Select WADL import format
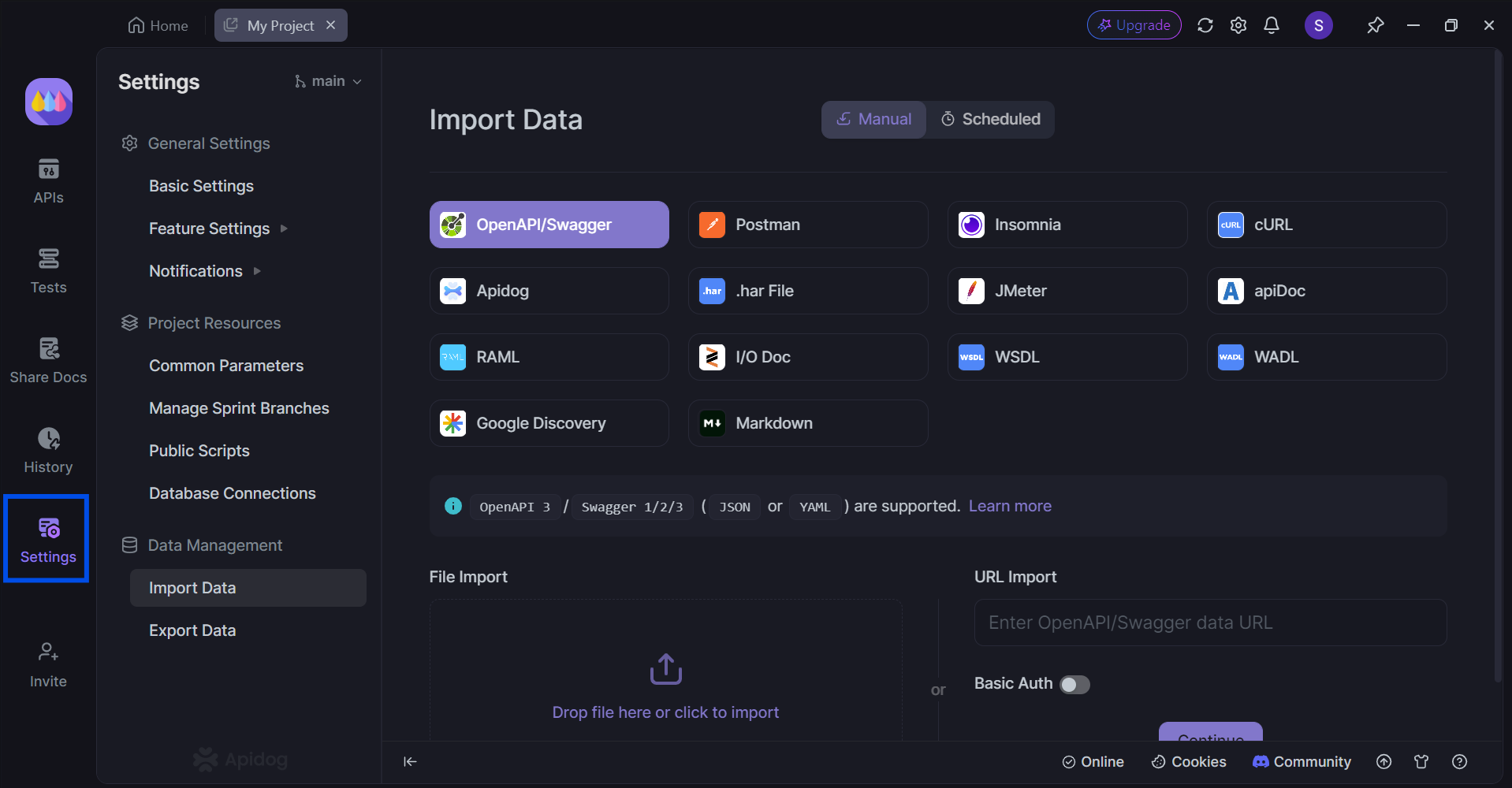 click(x=1327, y=357)
